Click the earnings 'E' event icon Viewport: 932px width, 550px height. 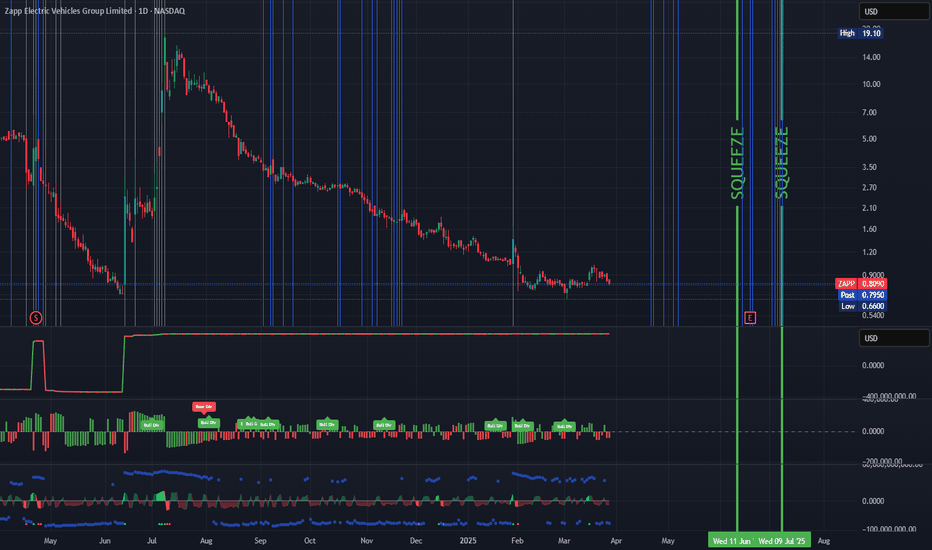click(750, 318)
